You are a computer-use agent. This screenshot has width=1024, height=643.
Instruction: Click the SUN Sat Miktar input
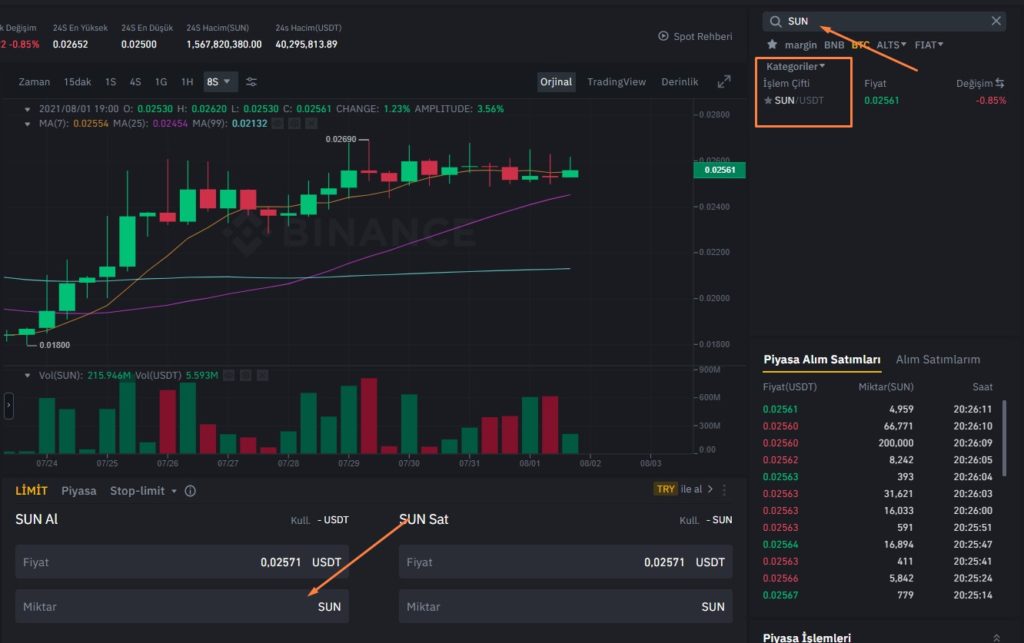566,606
